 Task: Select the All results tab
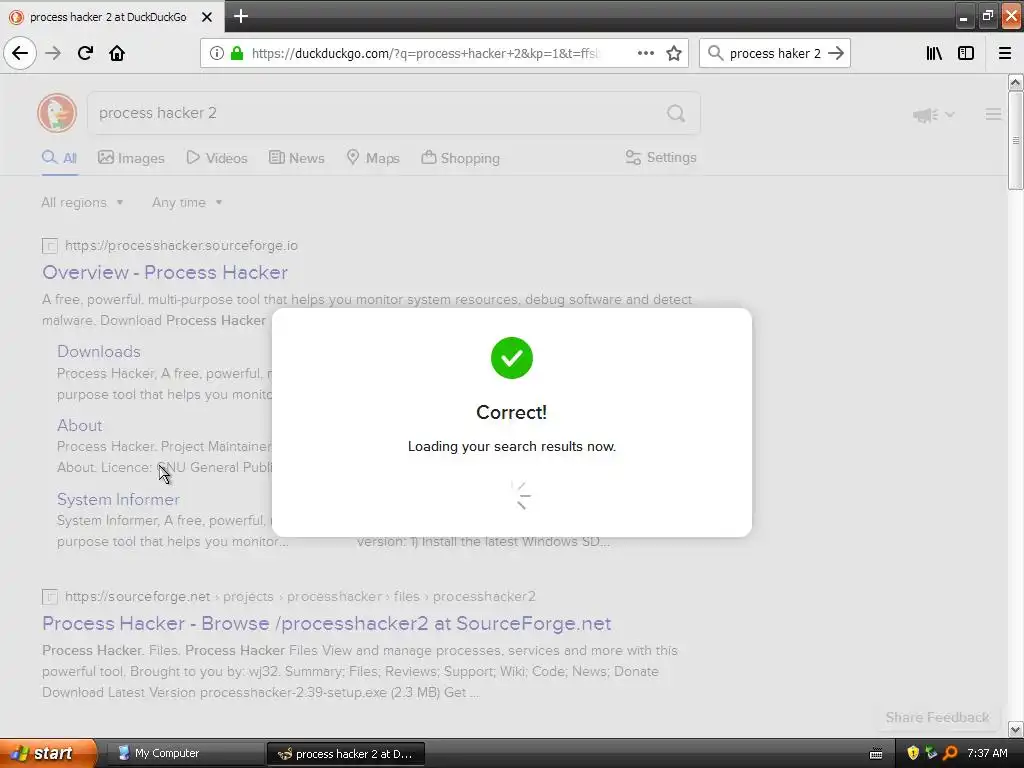[59, 157]
